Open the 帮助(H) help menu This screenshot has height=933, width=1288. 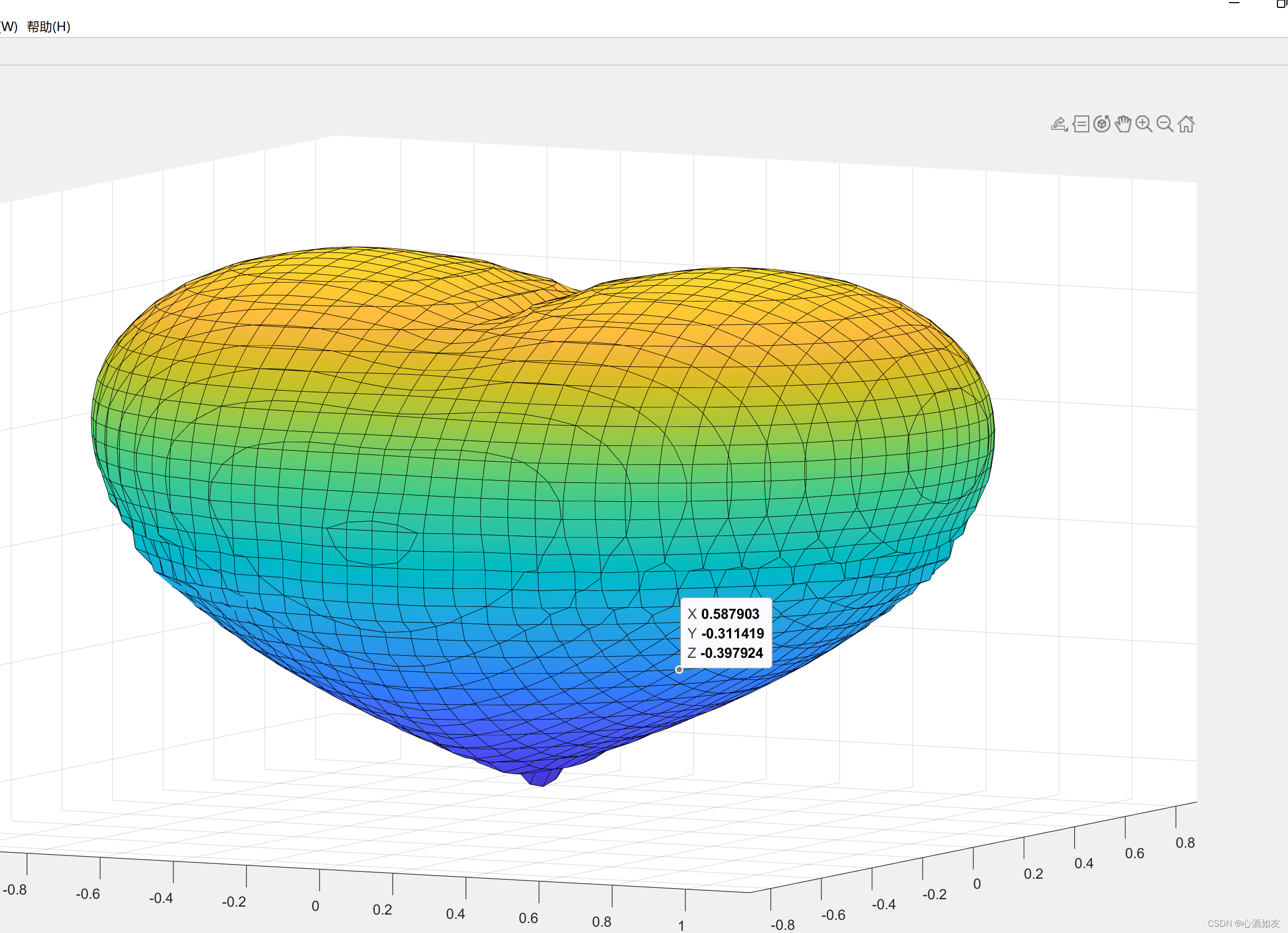click(49, 27)
